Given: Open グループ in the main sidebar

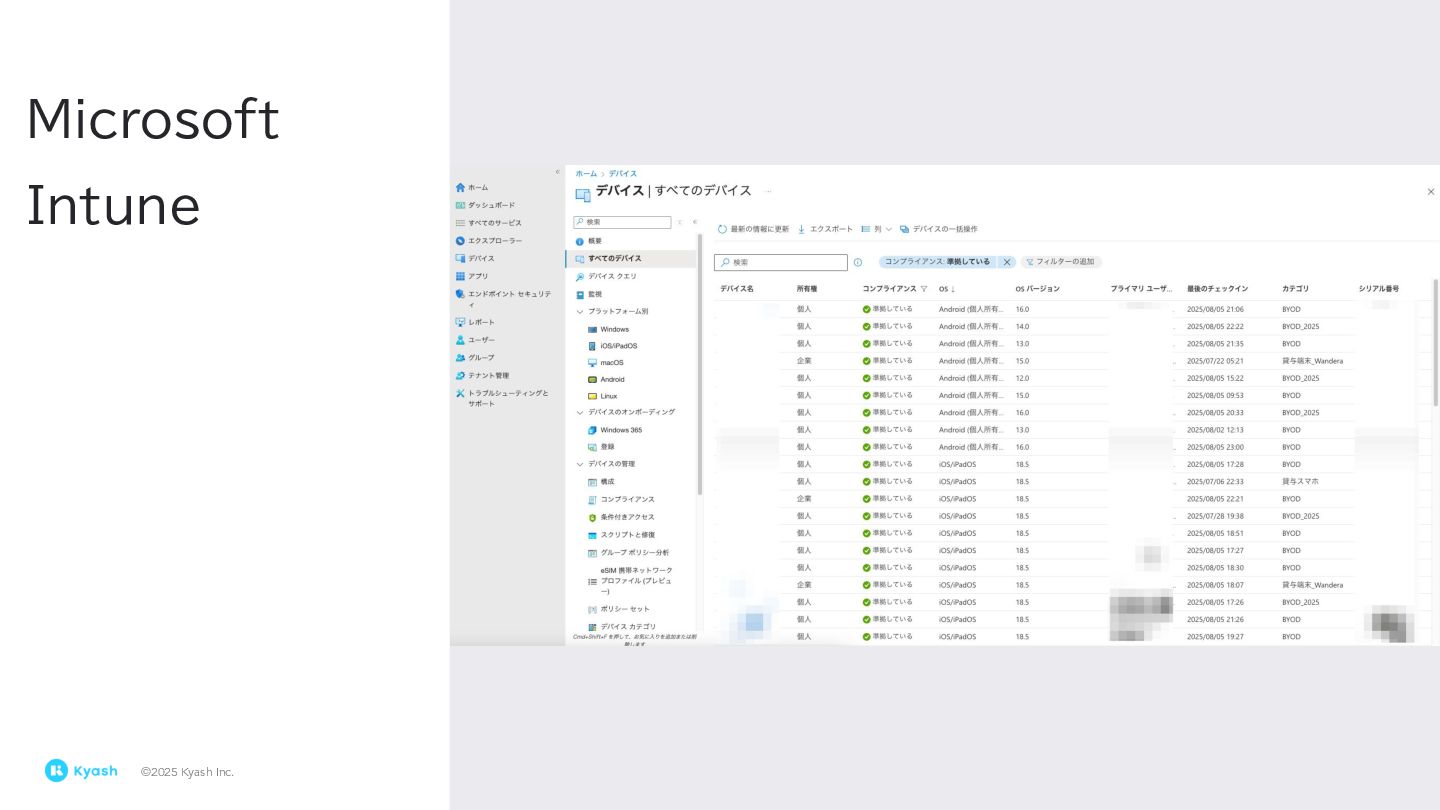Looking at the screenshot, I should [x=475, y=357].
